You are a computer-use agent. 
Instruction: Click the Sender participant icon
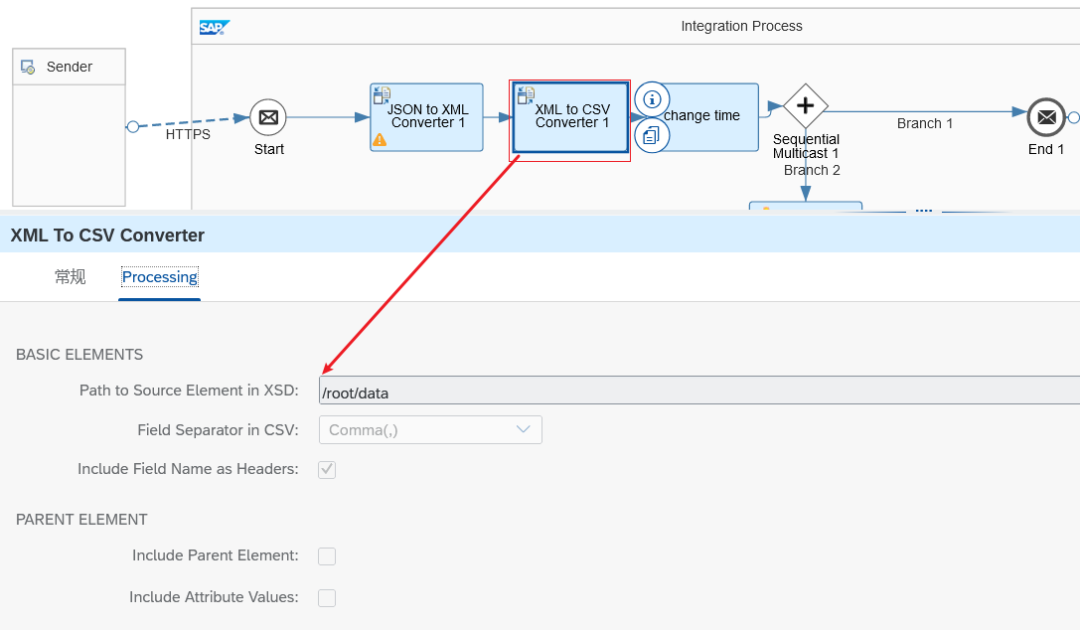point(28,67)
